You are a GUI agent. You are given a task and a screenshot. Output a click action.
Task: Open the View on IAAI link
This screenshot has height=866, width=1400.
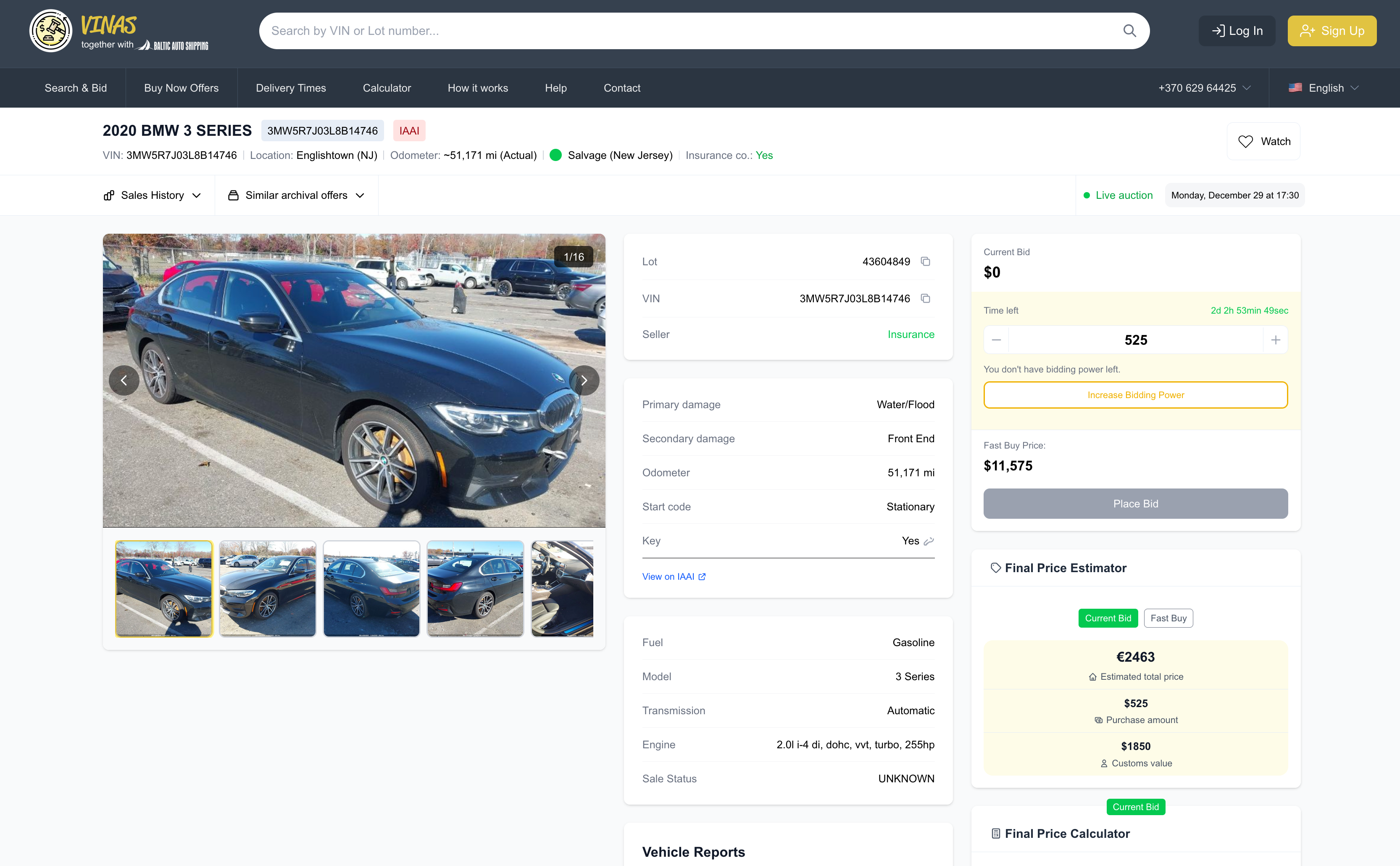click(673, 577)
